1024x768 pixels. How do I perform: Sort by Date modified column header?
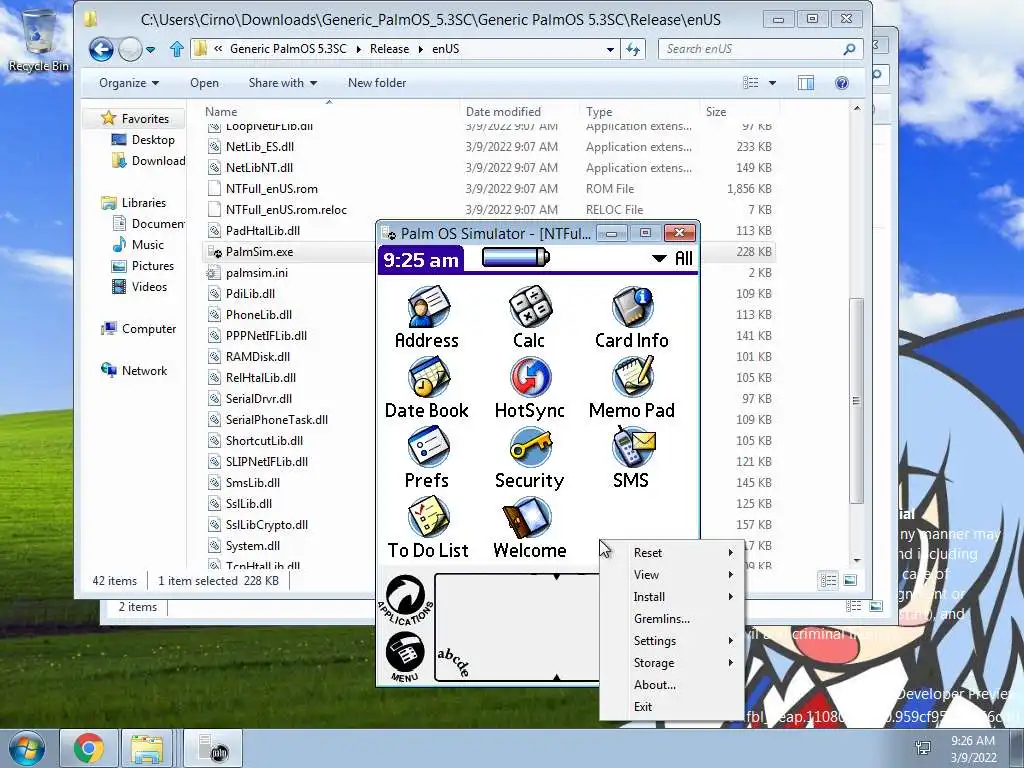pyautogui.click(x=519, y=112)
